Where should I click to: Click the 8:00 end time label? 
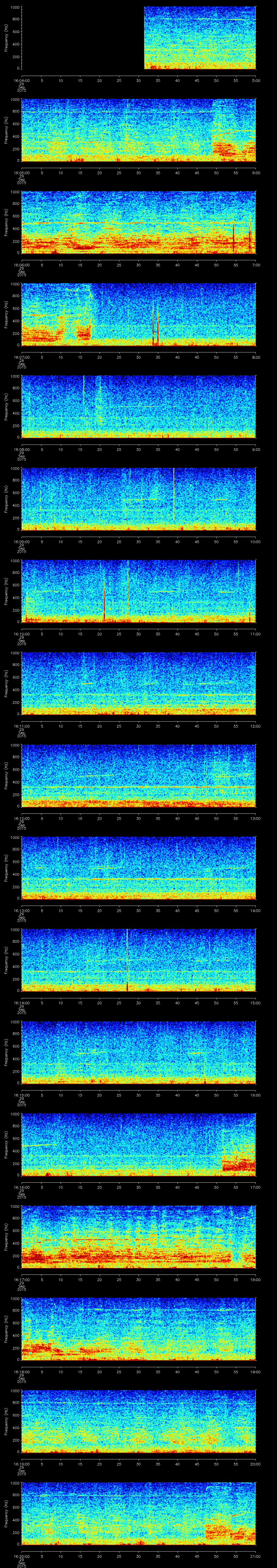point(256,357)
